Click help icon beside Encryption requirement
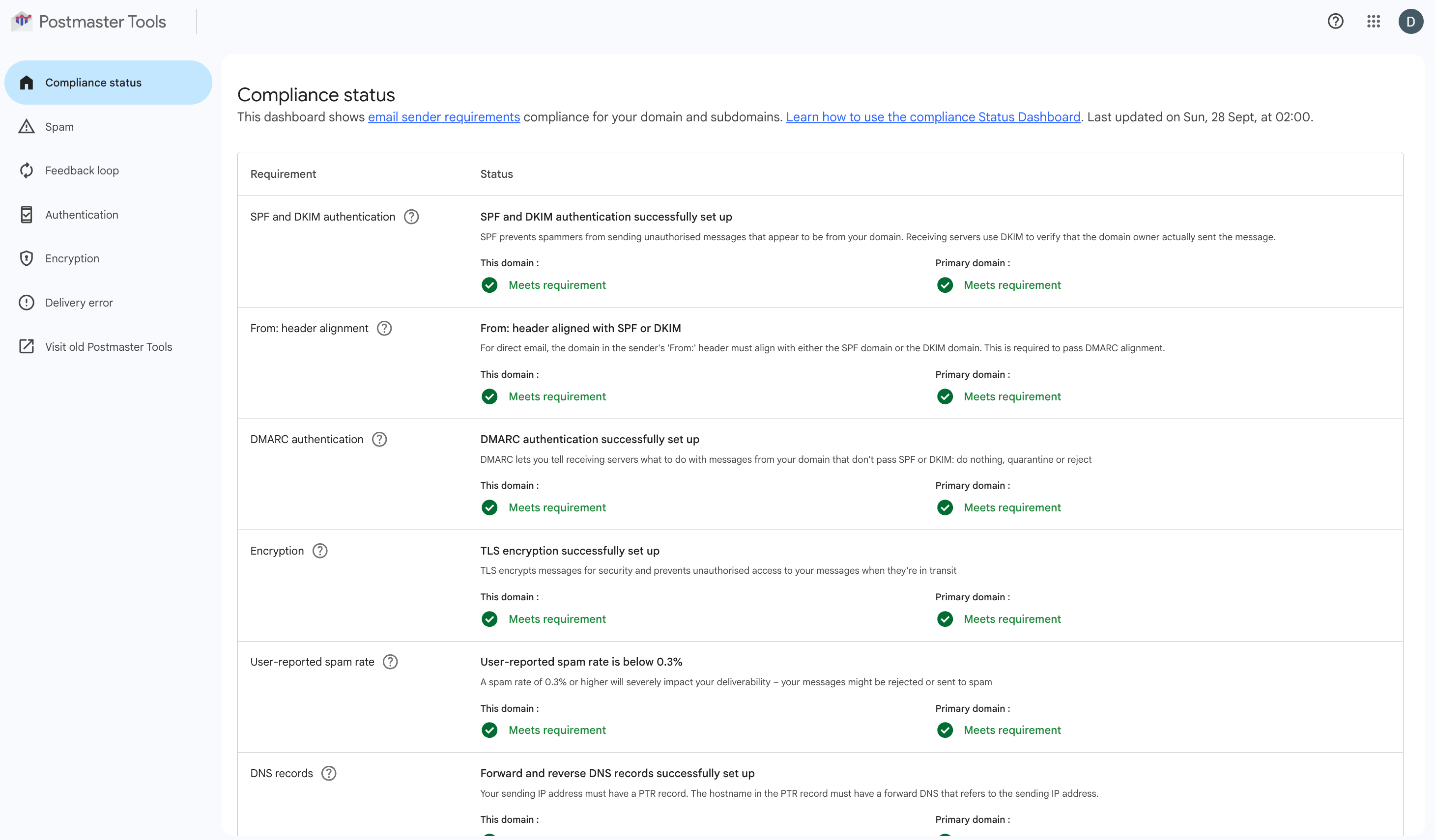 pos(320,551)
